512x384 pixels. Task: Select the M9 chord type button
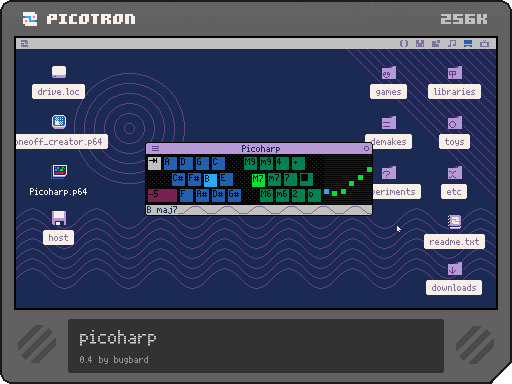(x=250, y=163)
